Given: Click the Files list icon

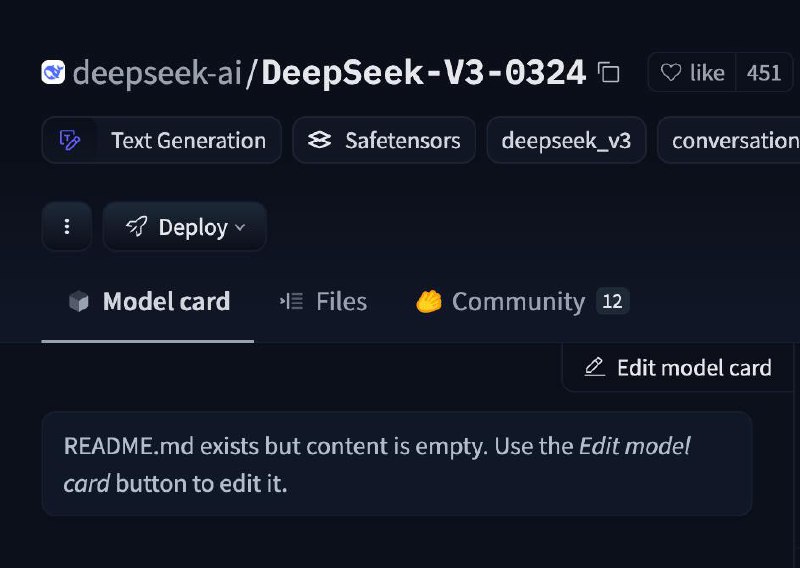Looking at the screenshot, I should coord(291,301).
